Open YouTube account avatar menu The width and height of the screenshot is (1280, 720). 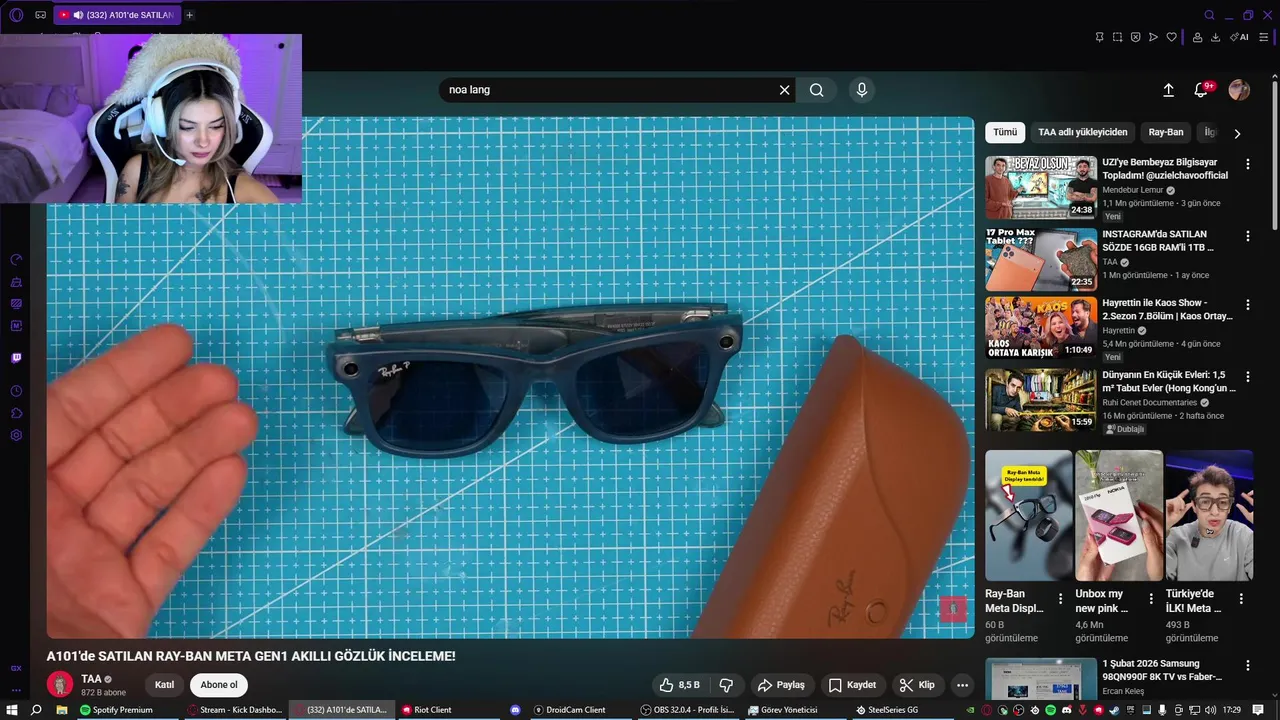[1239, 90]
